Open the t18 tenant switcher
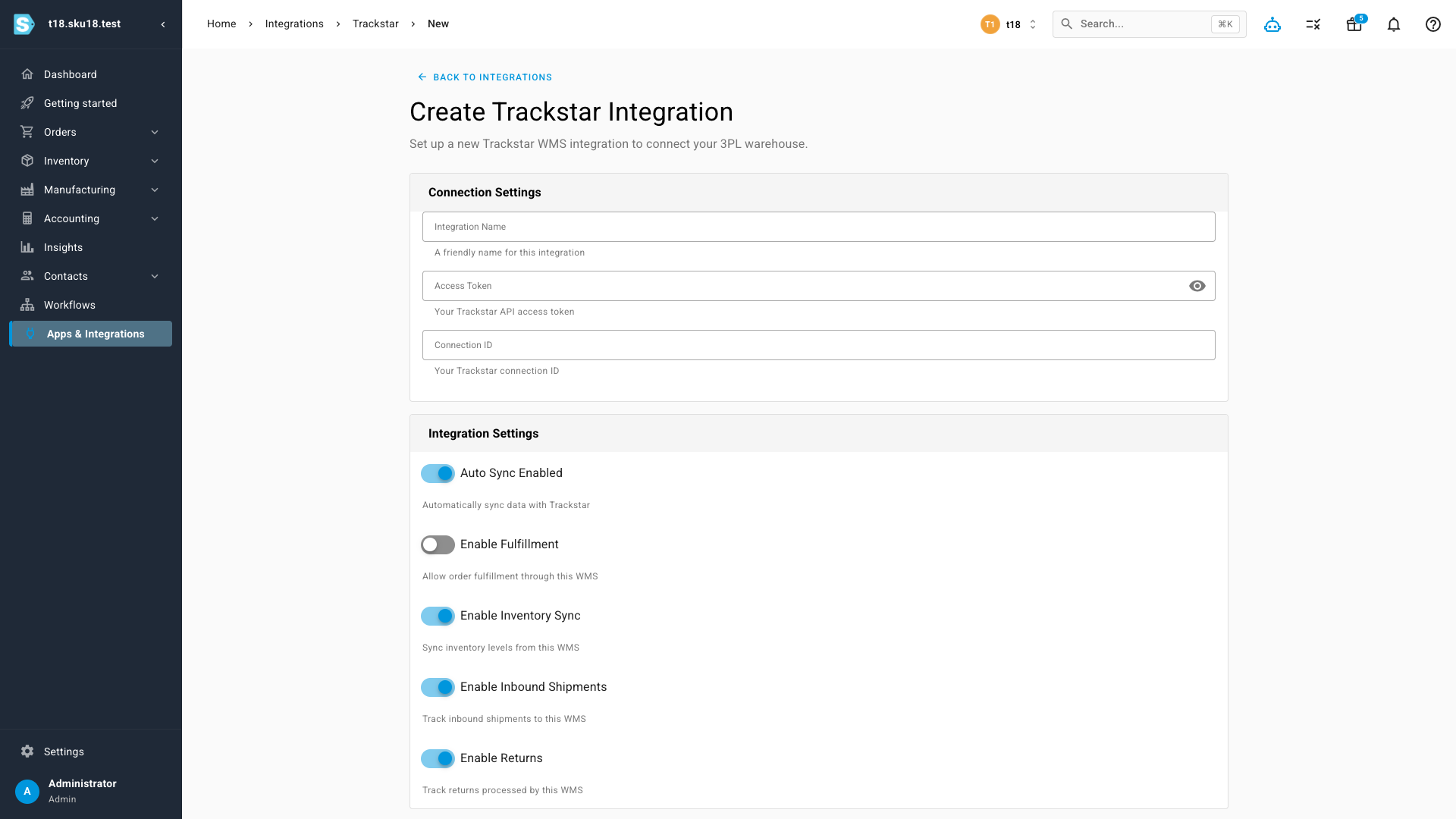The height and width of the screenshot is (819, 1456). (1009, 24)
